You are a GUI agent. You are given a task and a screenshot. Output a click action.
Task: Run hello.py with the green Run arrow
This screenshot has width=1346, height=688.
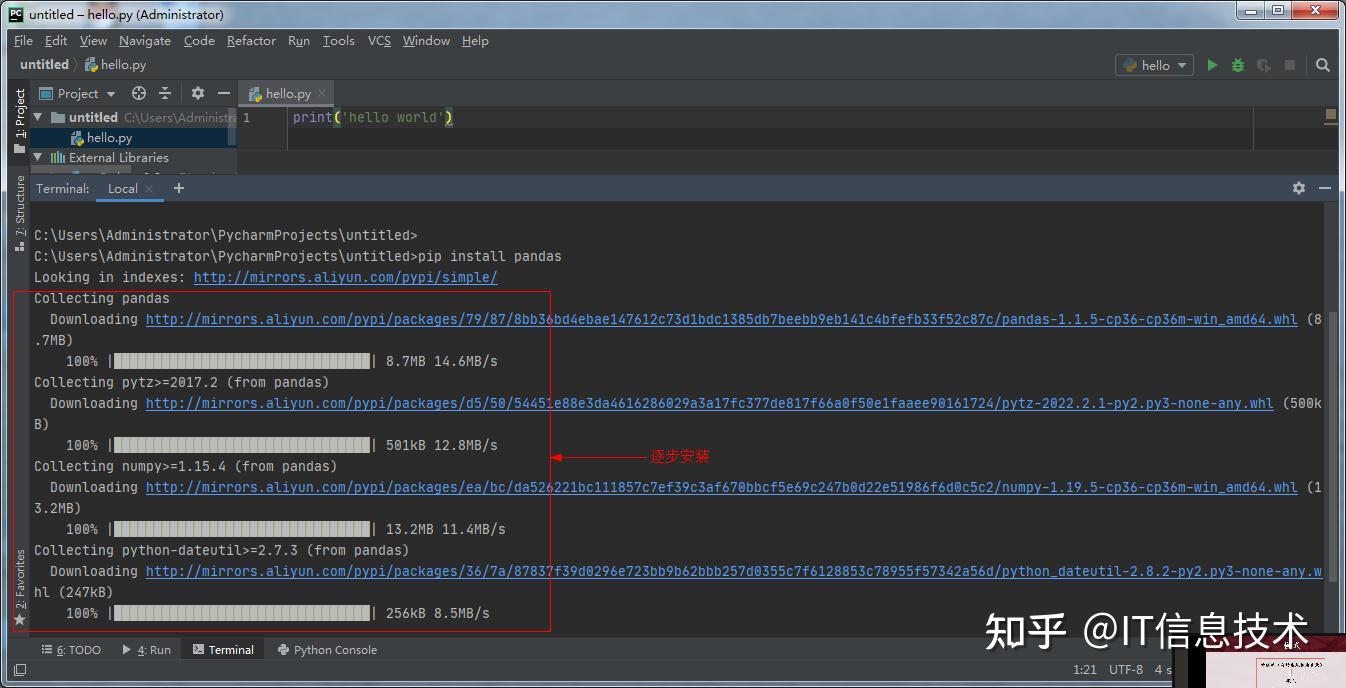[1212, 64]
